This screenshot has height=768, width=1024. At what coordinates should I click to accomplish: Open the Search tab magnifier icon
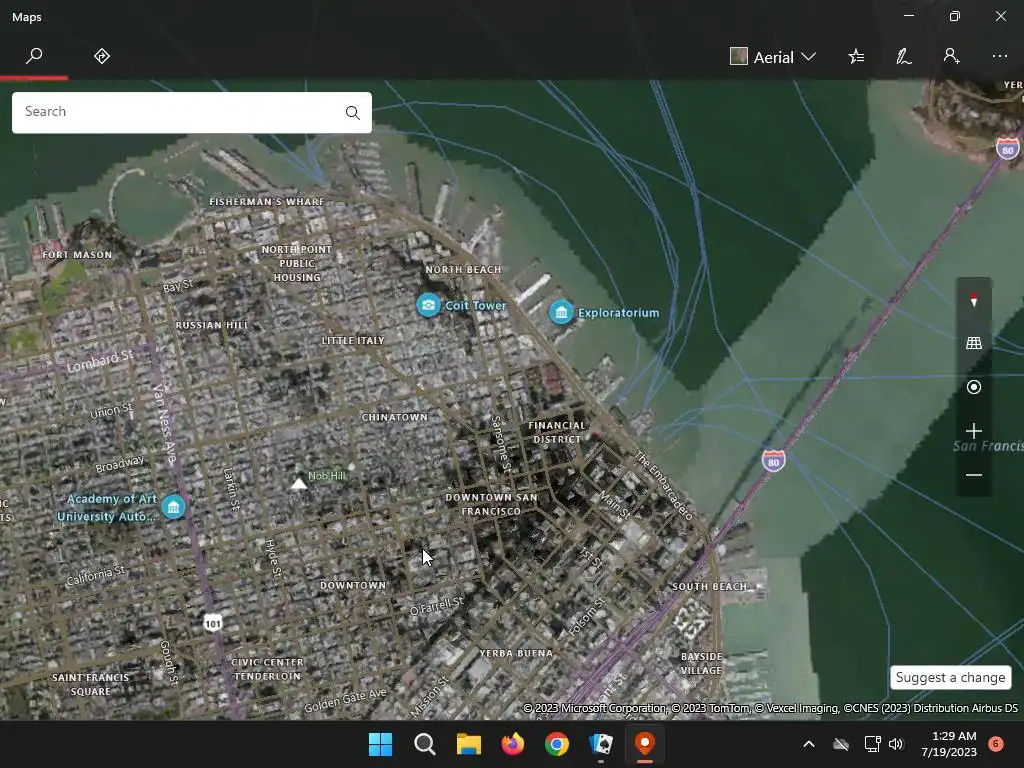(x=34, y=56)
